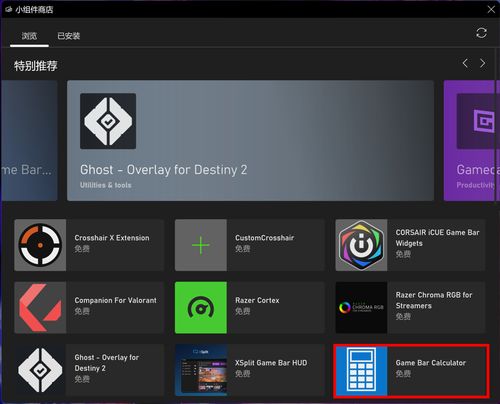Open Game Bar Calculator title text
The width and height of the screenshot is (500, 404).
(x=431, y=363)
